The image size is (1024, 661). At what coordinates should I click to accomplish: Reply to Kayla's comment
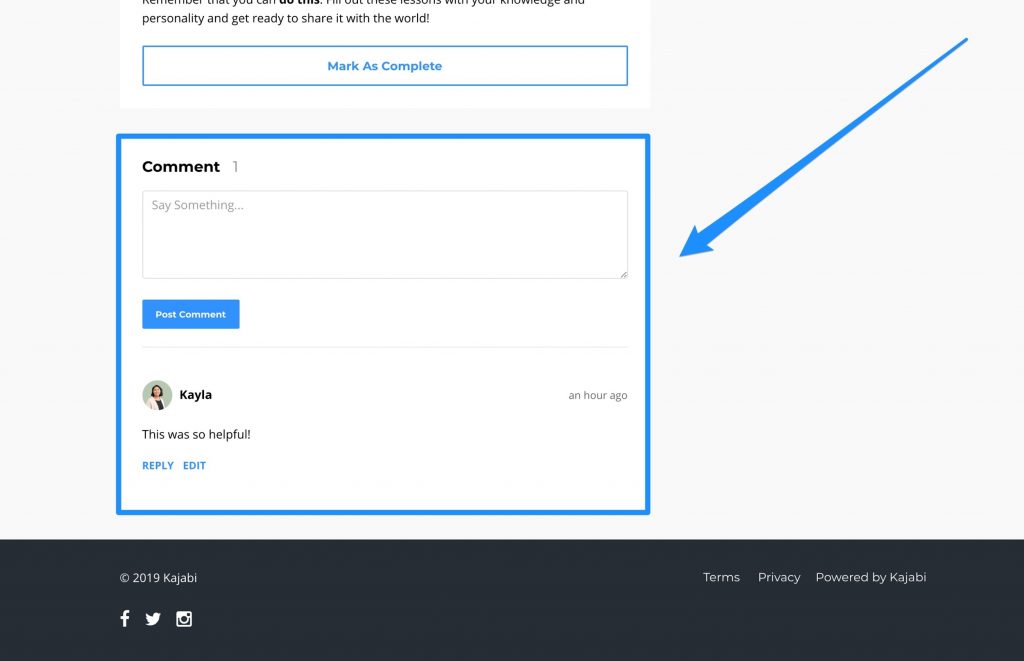158,466
